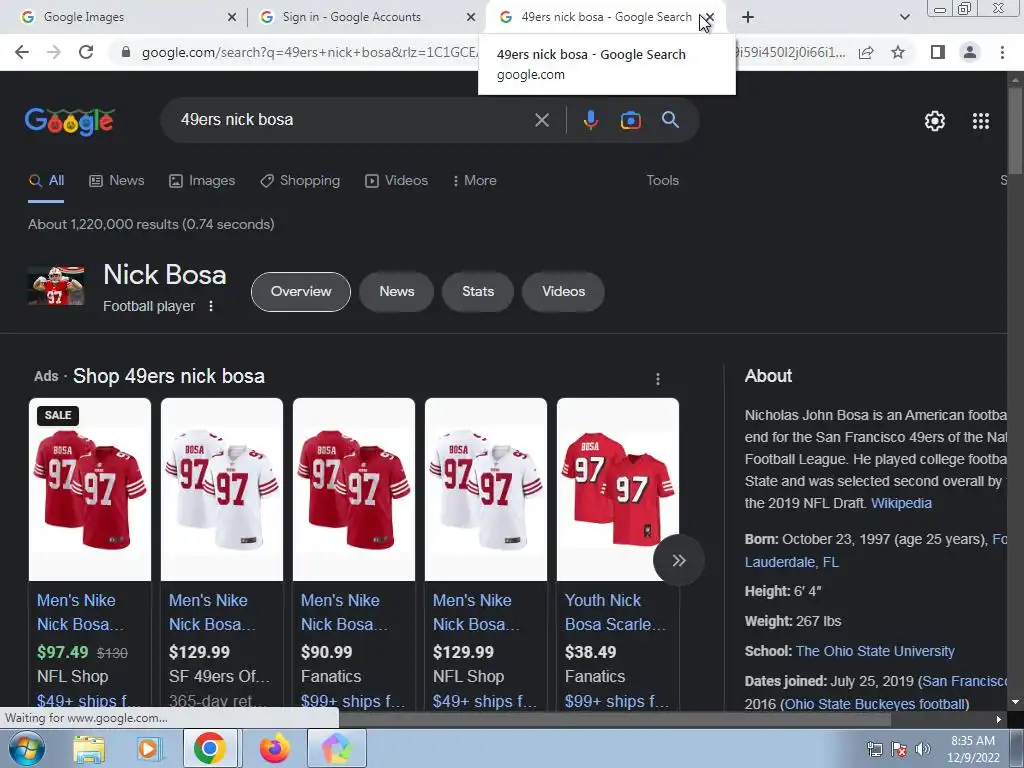Select the Shopping results filter
This screenshot has height=768, width=1024.
[x=300, y=180]
